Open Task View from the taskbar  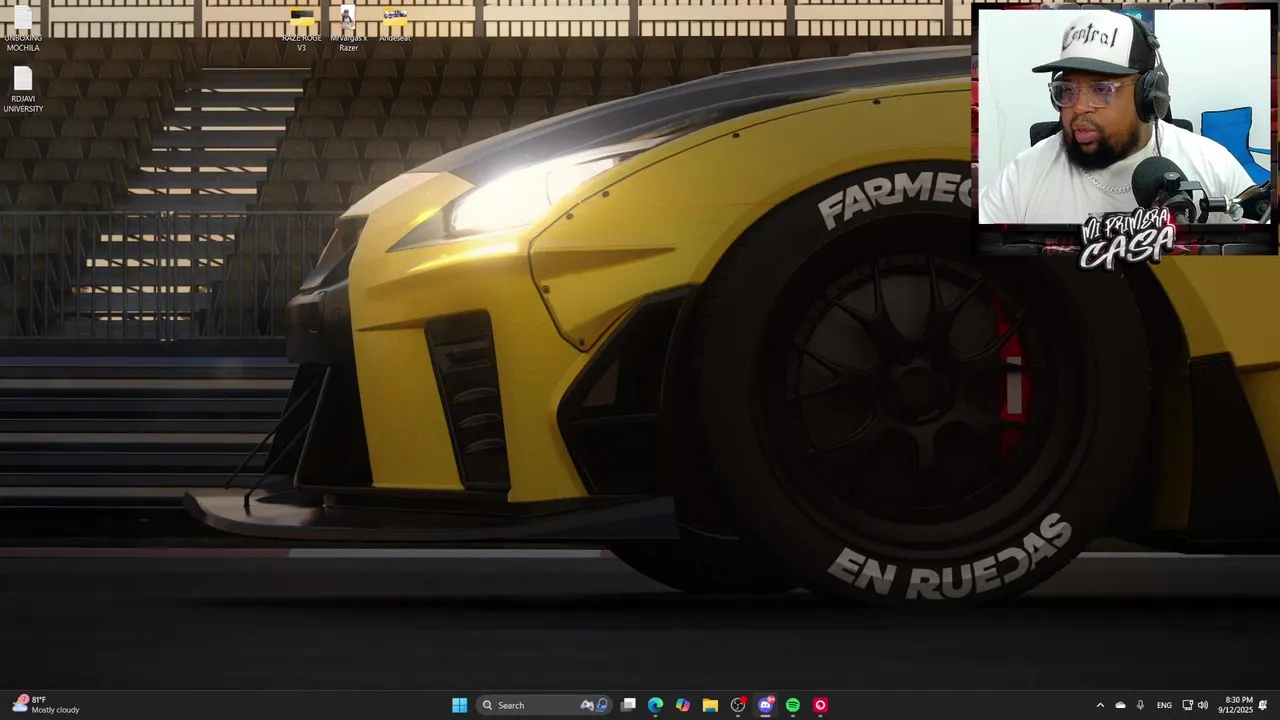point(628,705)
